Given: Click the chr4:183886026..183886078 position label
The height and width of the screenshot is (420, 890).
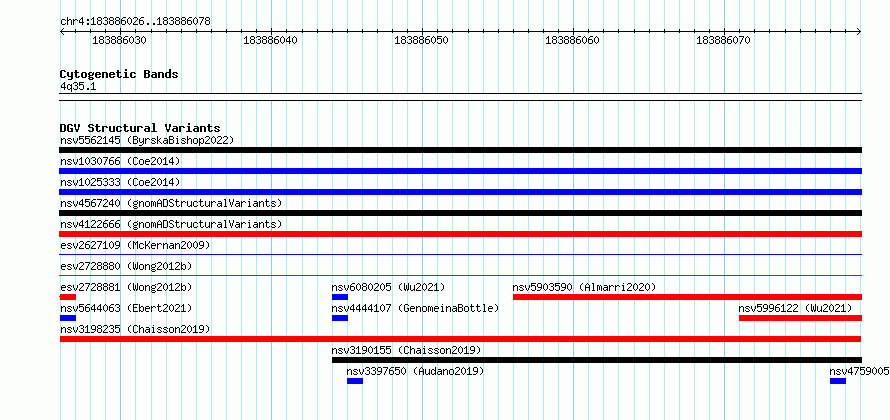Looking at the screenshot, I should click(135, 21).
